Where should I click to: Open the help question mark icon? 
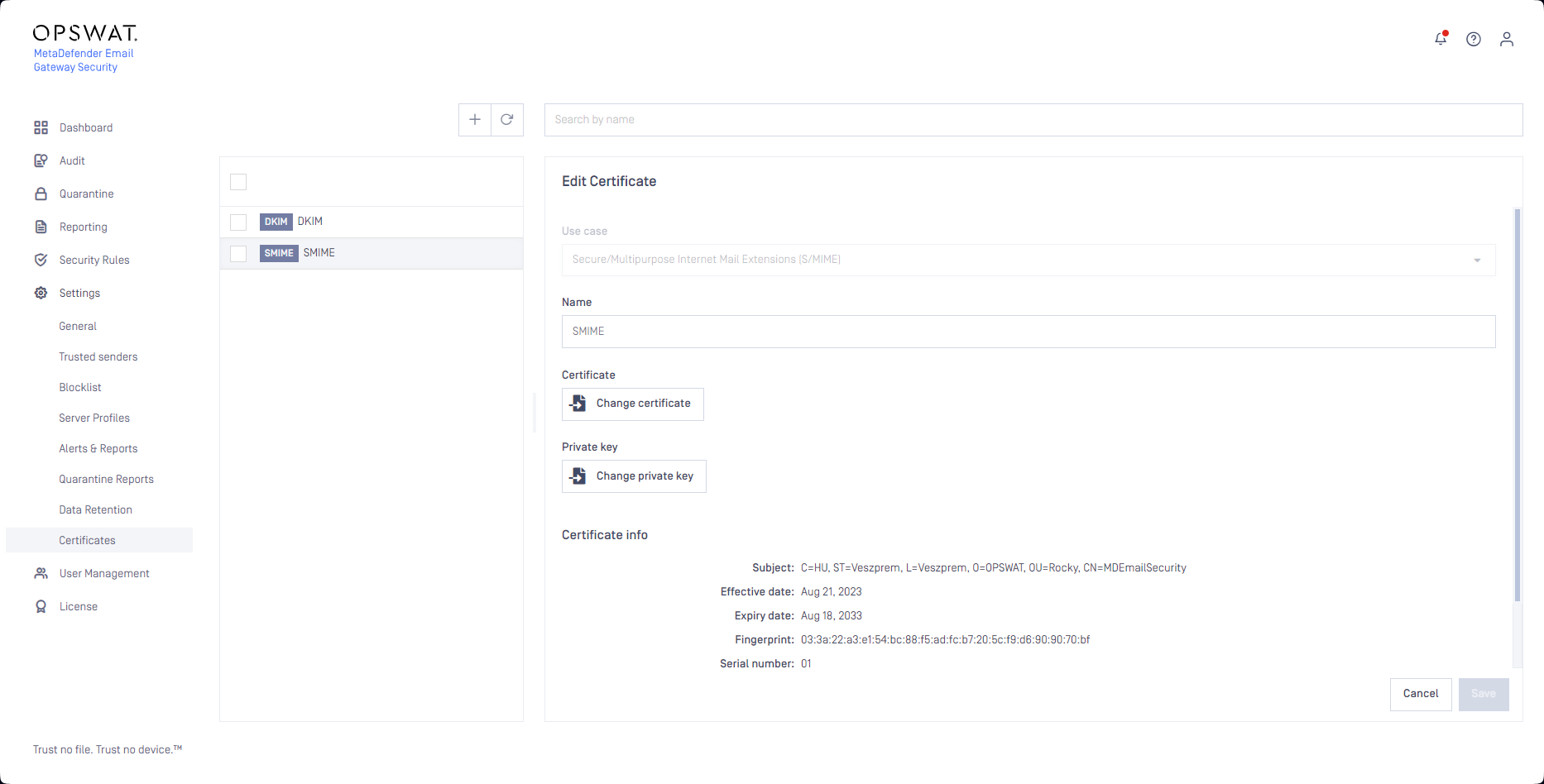1474,39
